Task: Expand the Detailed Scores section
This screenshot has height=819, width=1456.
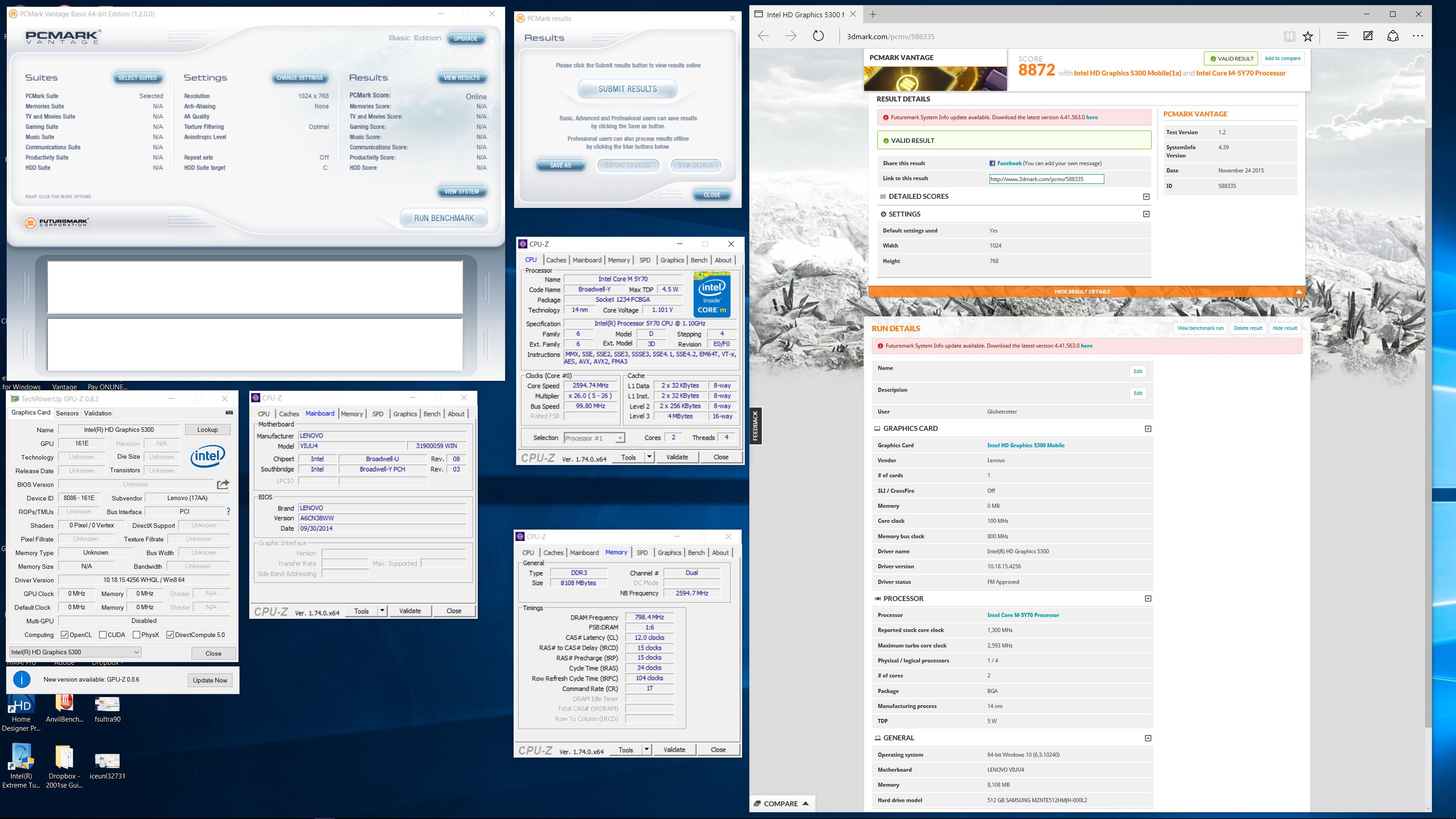Action: [x=1146, y=197]
